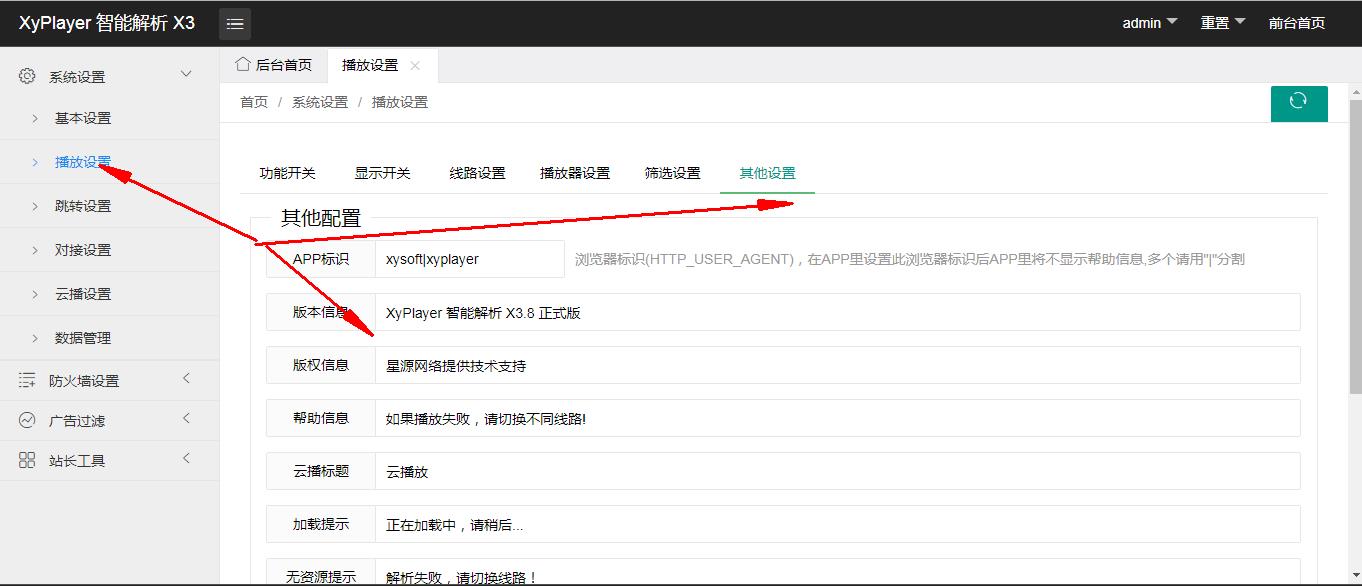Switch to the 线路设置 tab

point(478,173)
